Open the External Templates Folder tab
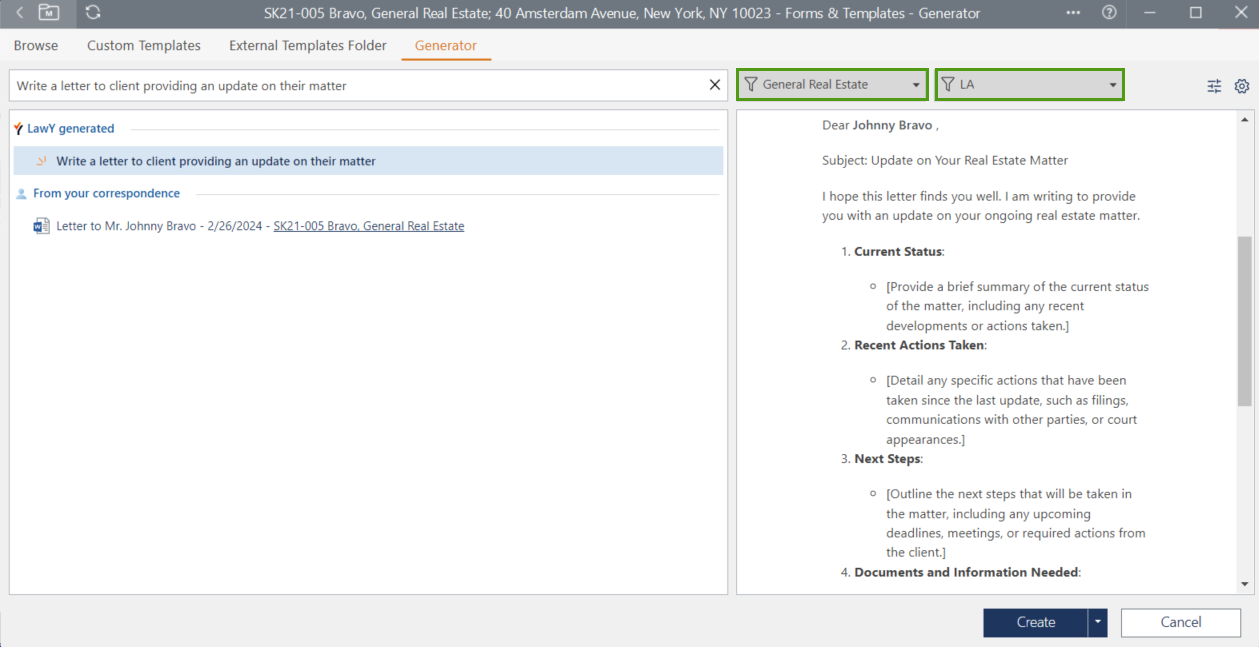 pyautogui.click(x=308, y=46)
